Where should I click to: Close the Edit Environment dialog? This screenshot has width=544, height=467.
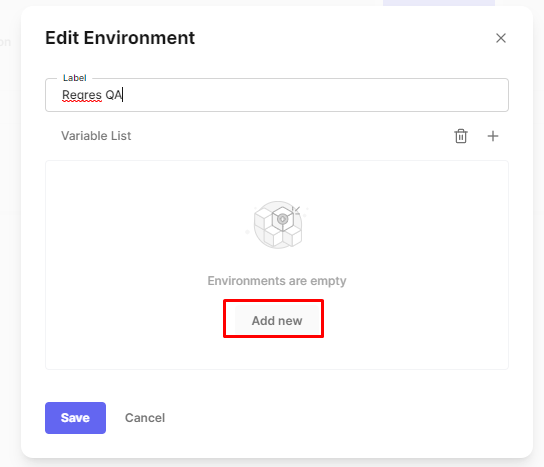click(501, 38)
